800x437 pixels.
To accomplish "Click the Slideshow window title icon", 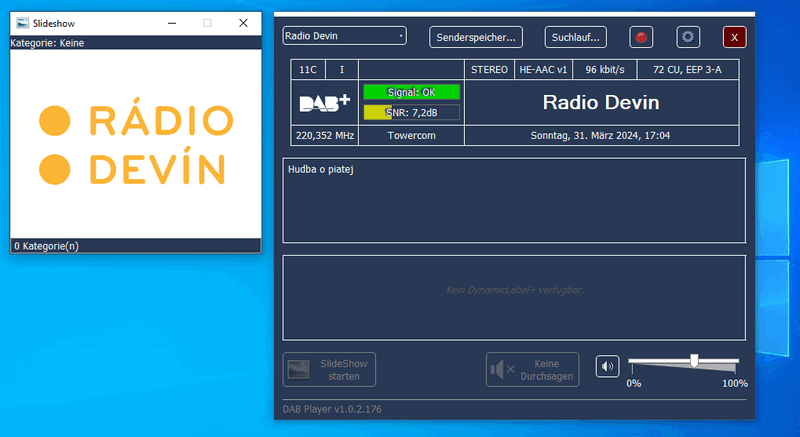I will [x=22, y=23].
